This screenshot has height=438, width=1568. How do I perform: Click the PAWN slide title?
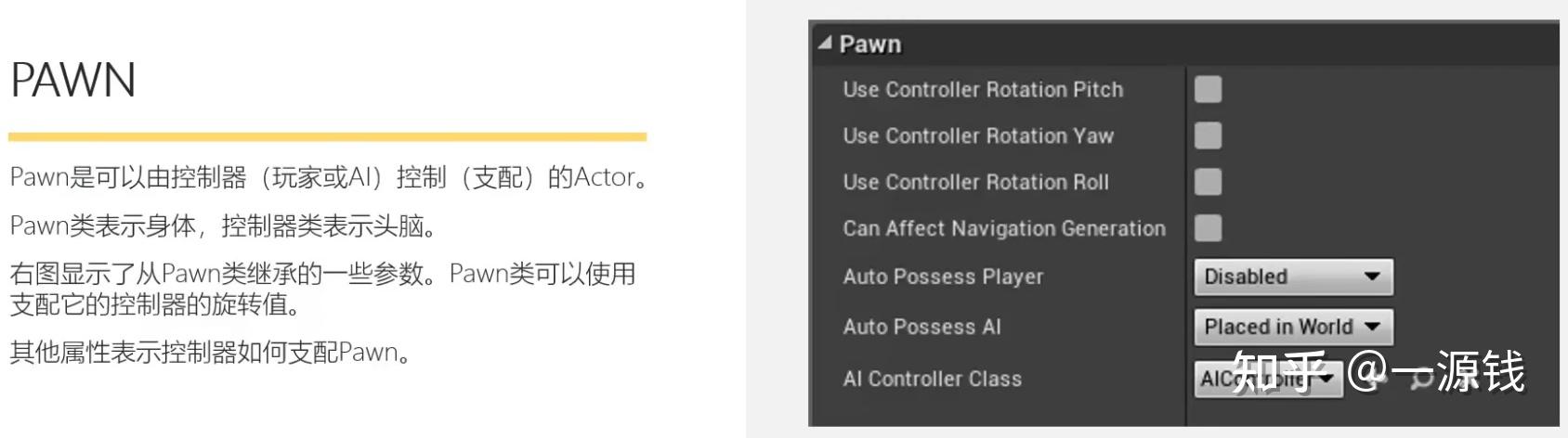[x=73, y=81]
